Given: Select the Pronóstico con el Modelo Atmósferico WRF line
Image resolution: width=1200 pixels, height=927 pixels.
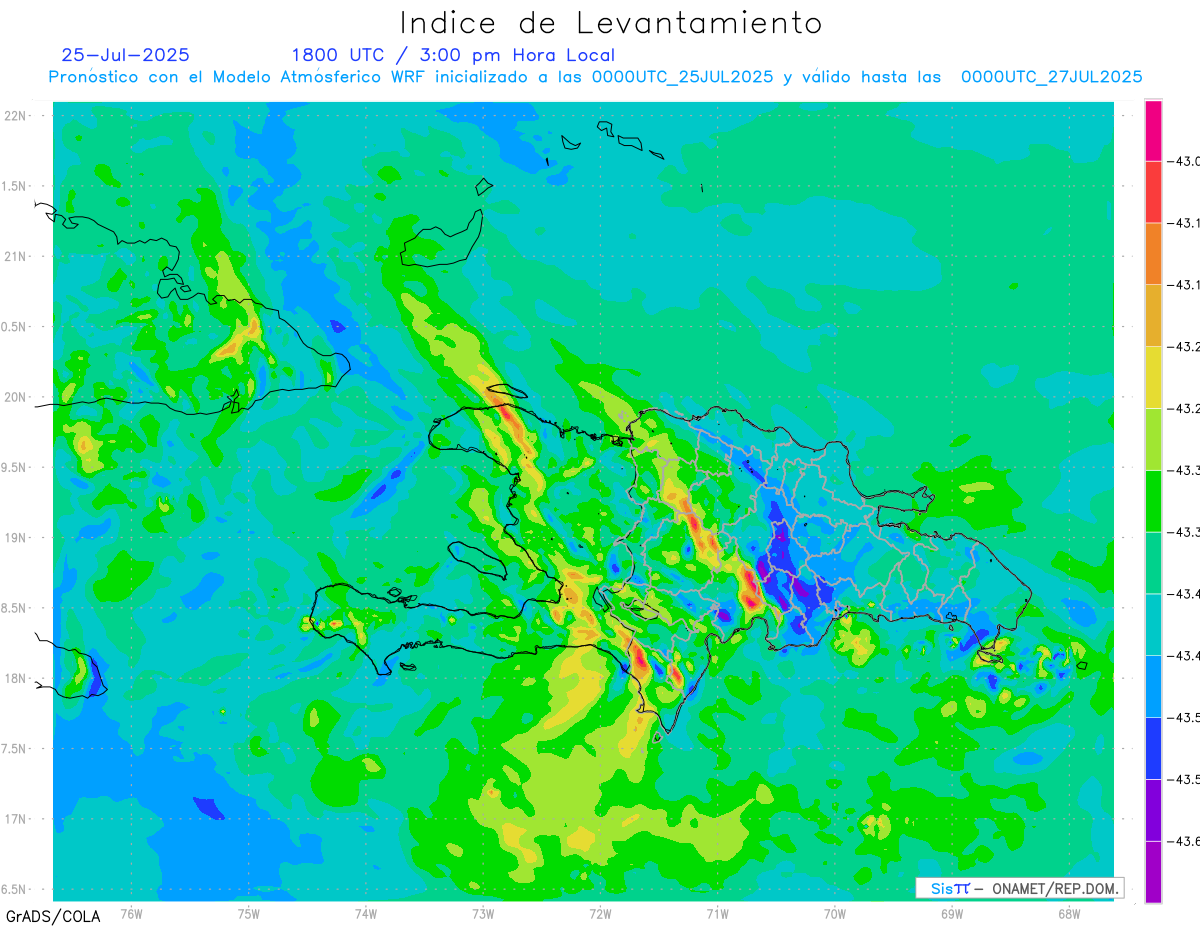Looking at the screenshot, I should click(x=595, y=77).
